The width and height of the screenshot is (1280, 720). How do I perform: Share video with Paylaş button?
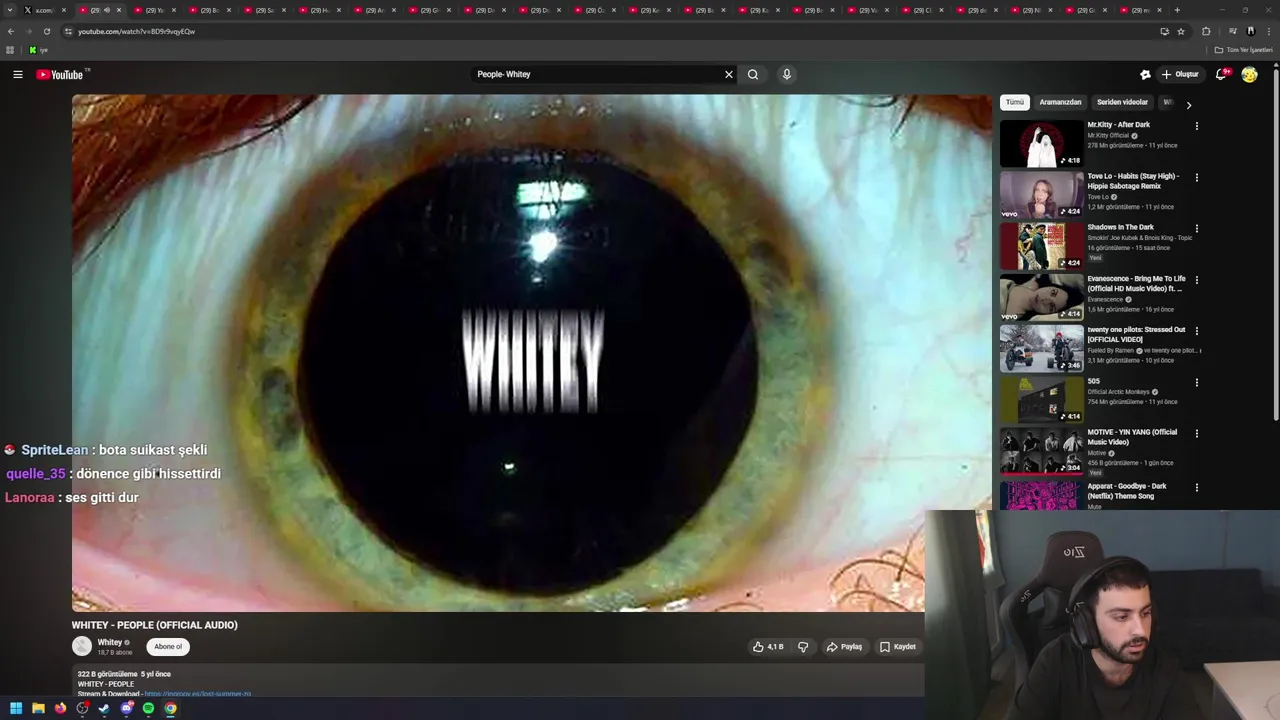click(x=844, y=647)
